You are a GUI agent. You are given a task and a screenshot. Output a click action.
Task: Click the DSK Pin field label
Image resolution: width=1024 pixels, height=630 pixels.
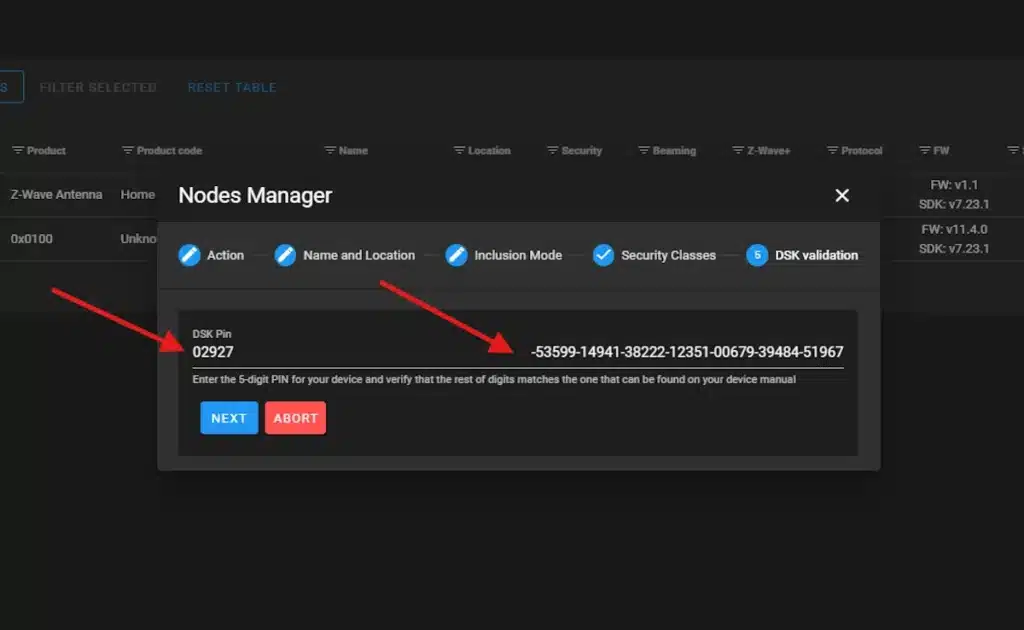coord(212,334)
